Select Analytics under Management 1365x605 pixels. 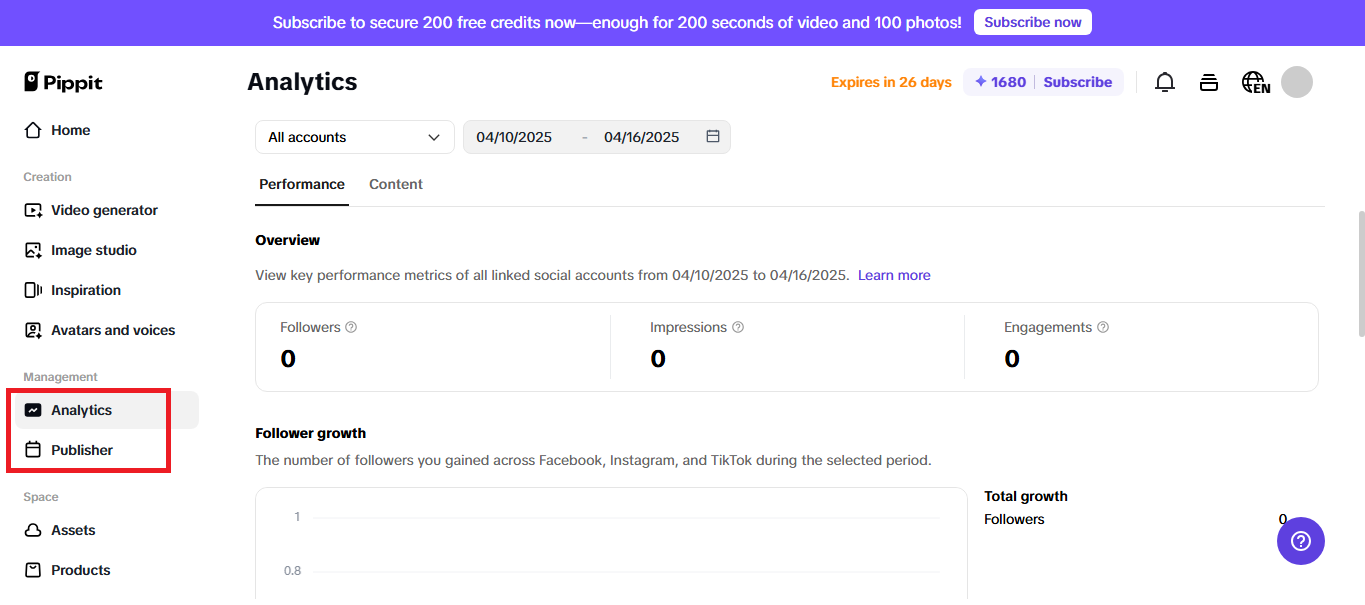(x=81, y=409)
